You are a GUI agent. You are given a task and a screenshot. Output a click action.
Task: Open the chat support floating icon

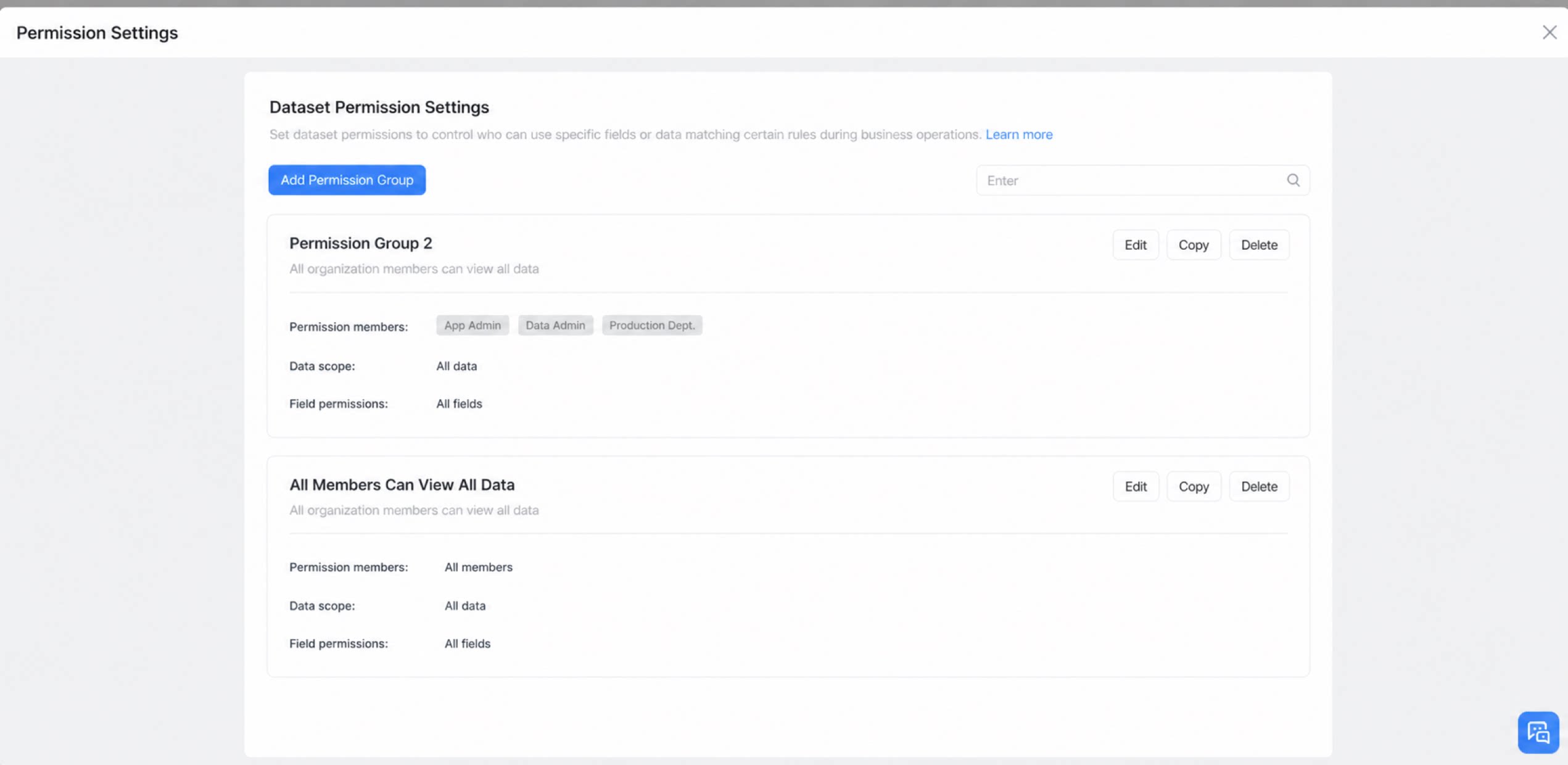pos(1538,732)
